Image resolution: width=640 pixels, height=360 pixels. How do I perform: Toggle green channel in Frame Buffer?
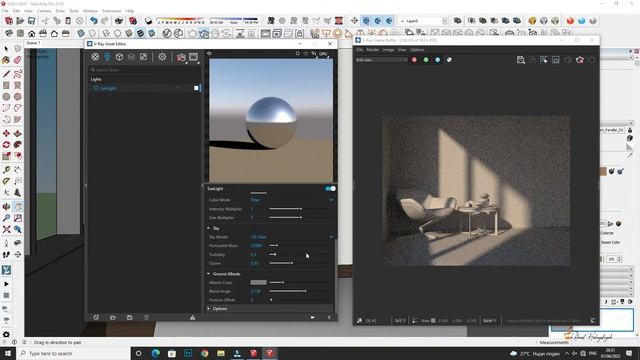[426, 60]
